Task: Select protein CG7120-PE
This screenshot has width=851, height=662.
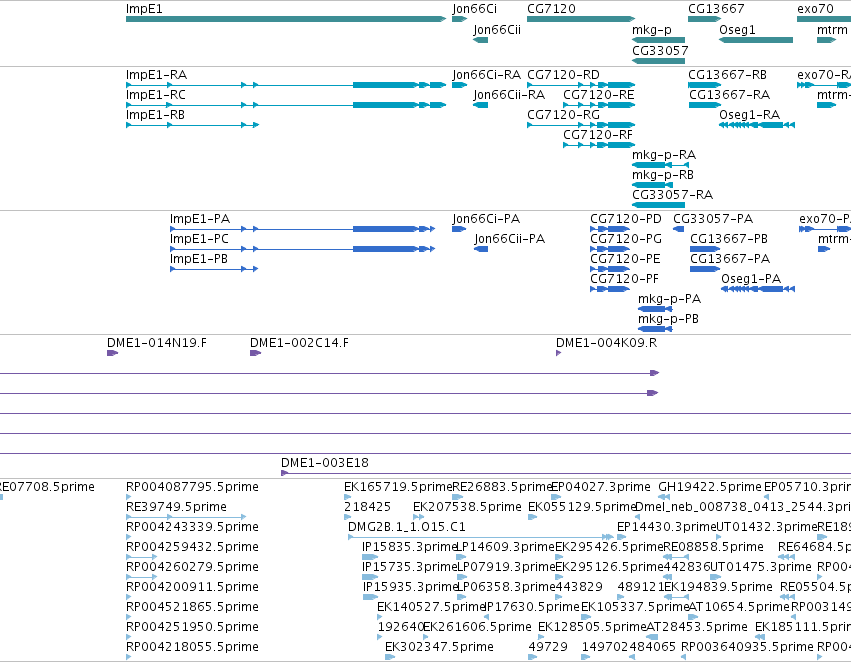Action: pyautogui.click(x=610, y=269)
